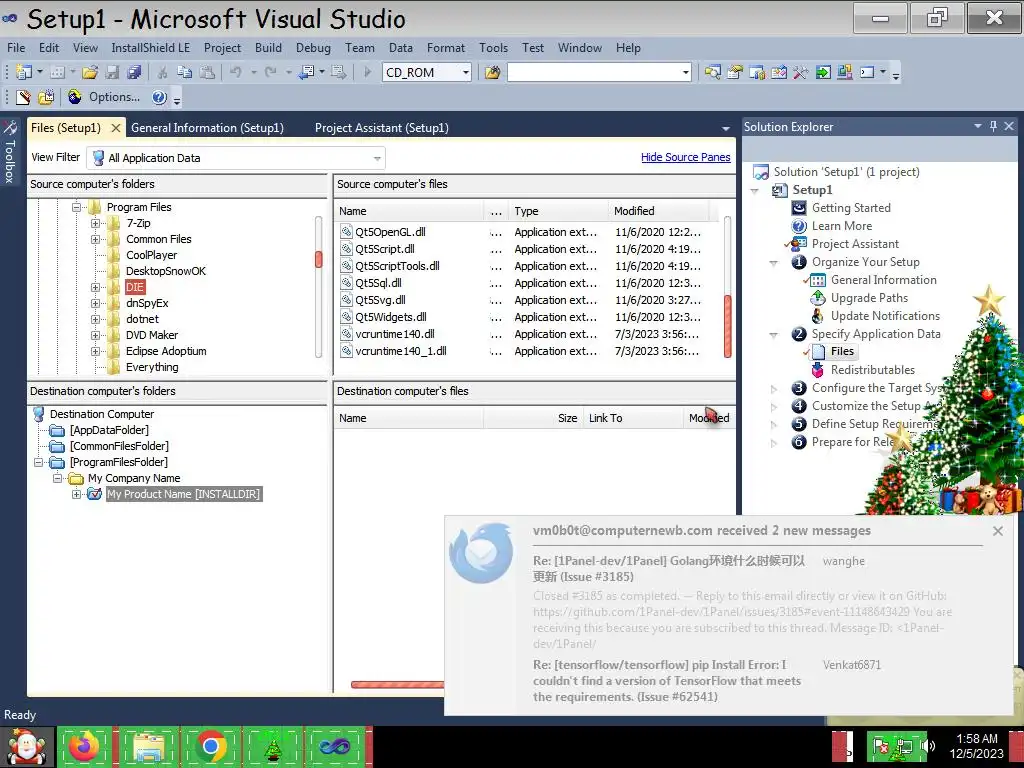Dismiss the Thunderbird mail notification

click(998, 531)
